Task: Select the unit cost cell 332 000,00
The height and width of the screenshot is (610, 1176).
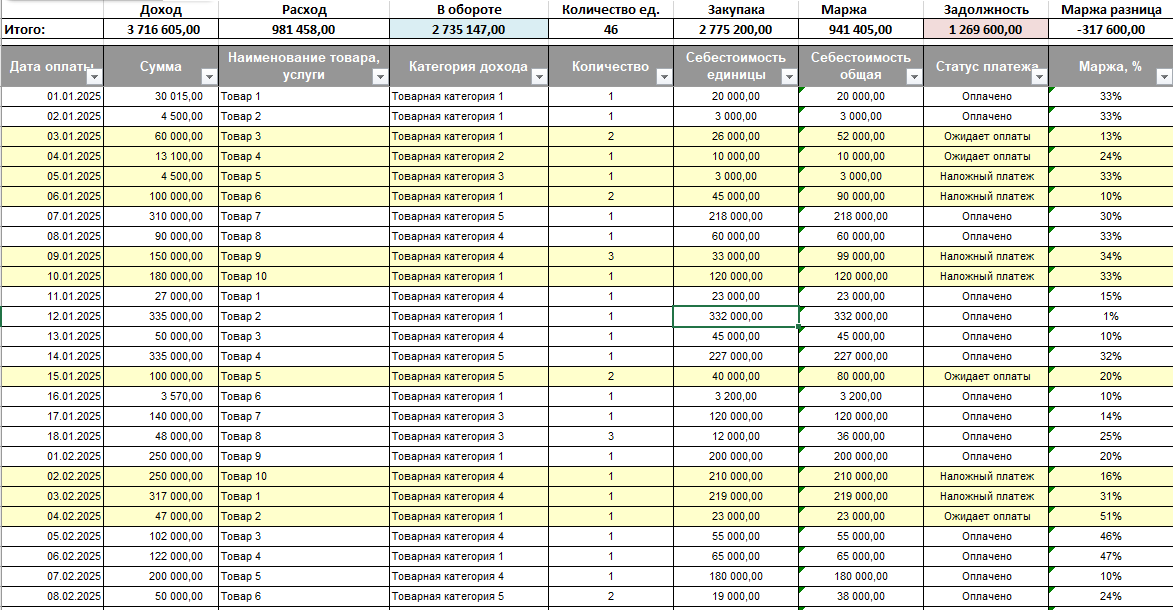Action: 736,317
